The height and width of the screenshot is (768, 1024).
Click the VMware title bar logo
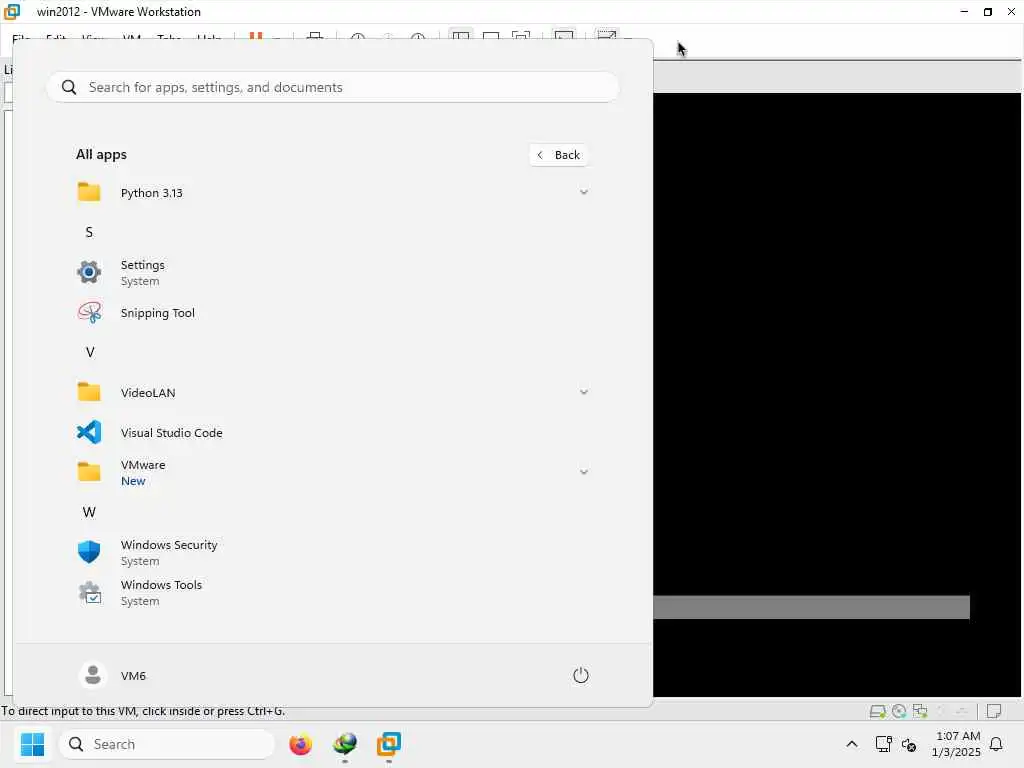coord(12,12)
